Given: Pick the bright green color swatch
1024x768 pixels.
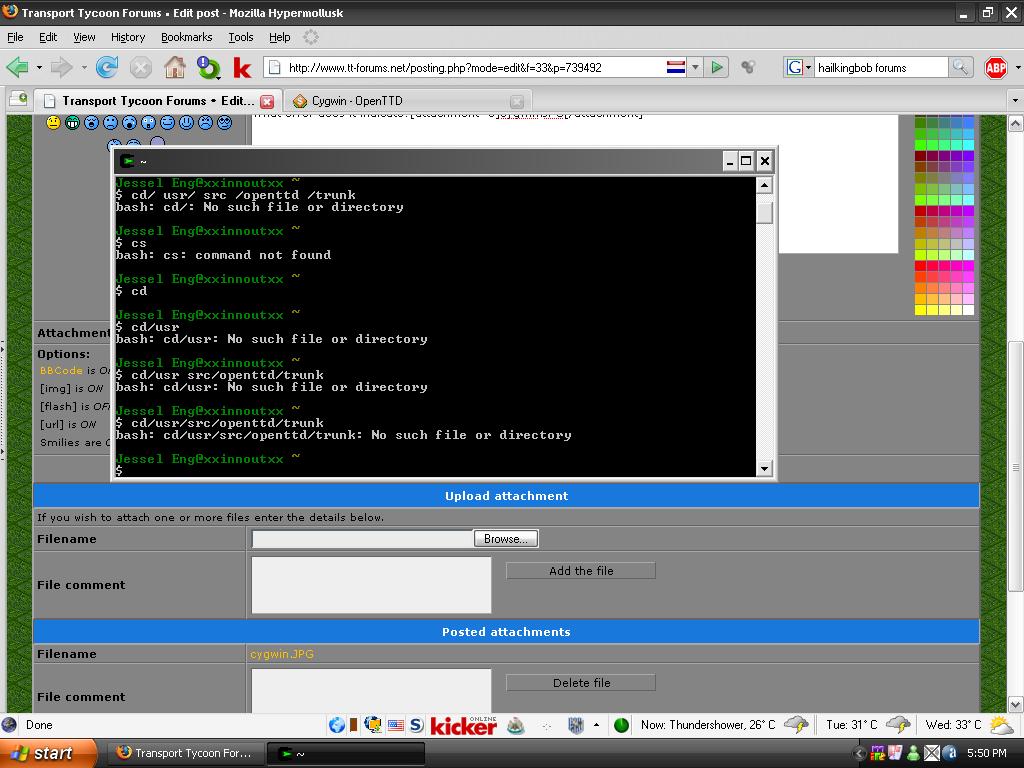Looking at the screenshot, I should click(920, 145).
